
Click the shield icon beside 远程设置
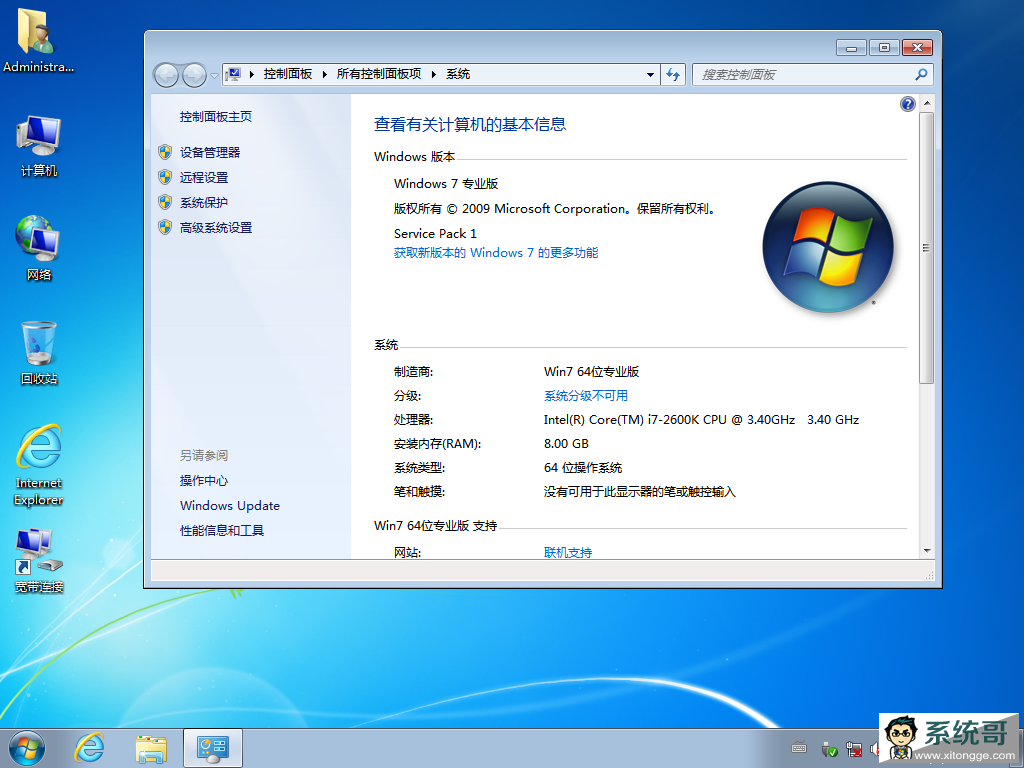coord(165,177)
